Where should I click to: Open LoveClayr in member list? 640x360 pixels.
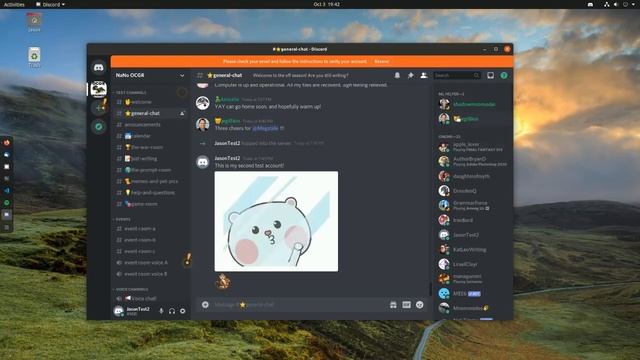point(473,264)
